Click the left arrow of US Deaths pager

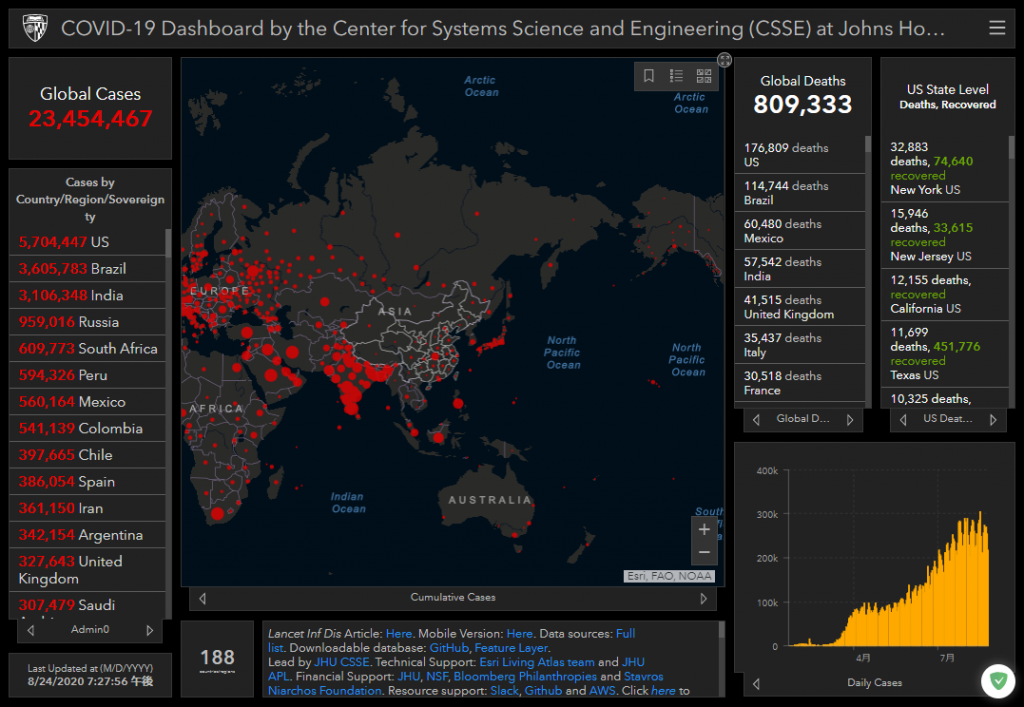point(903,420)
